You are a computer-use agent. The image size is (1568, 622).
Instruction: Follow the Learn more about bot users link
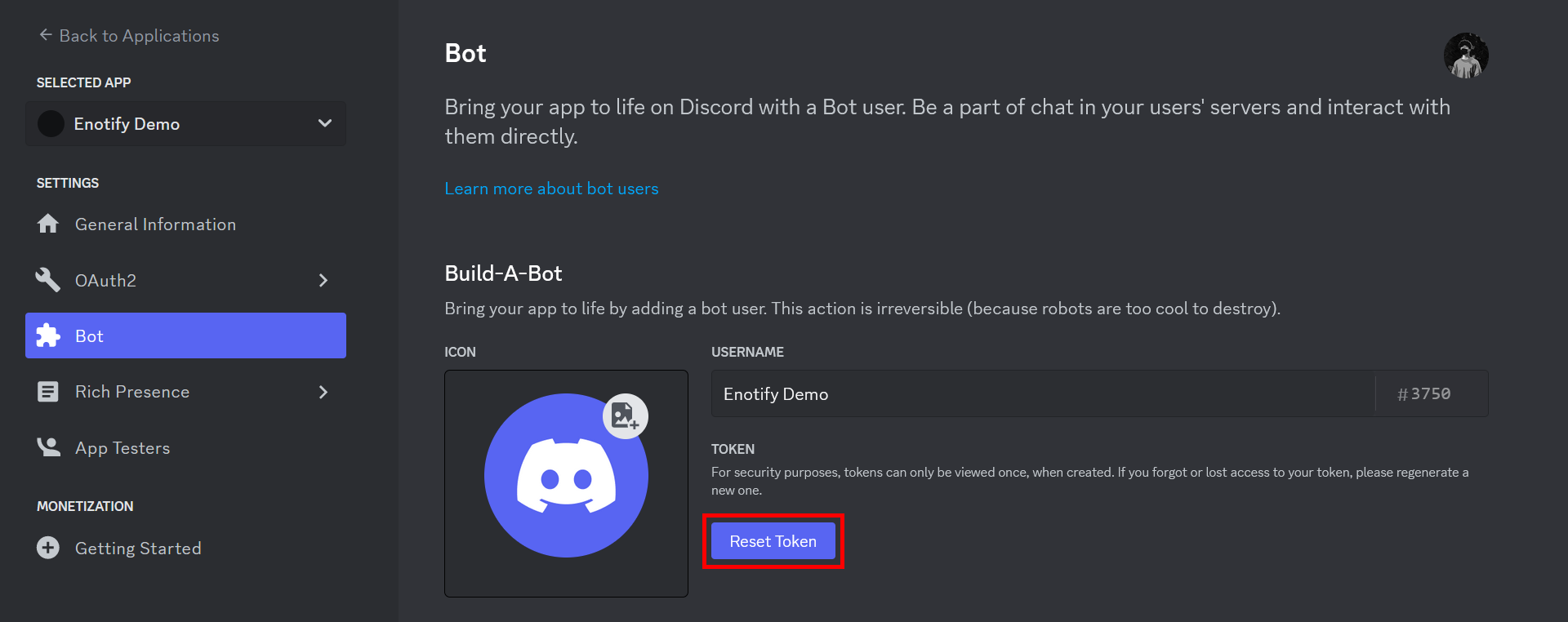(x=551, y=189)
